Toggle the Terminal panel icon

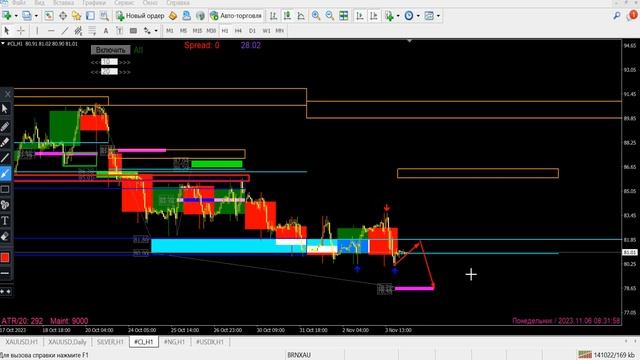point(90,16)
